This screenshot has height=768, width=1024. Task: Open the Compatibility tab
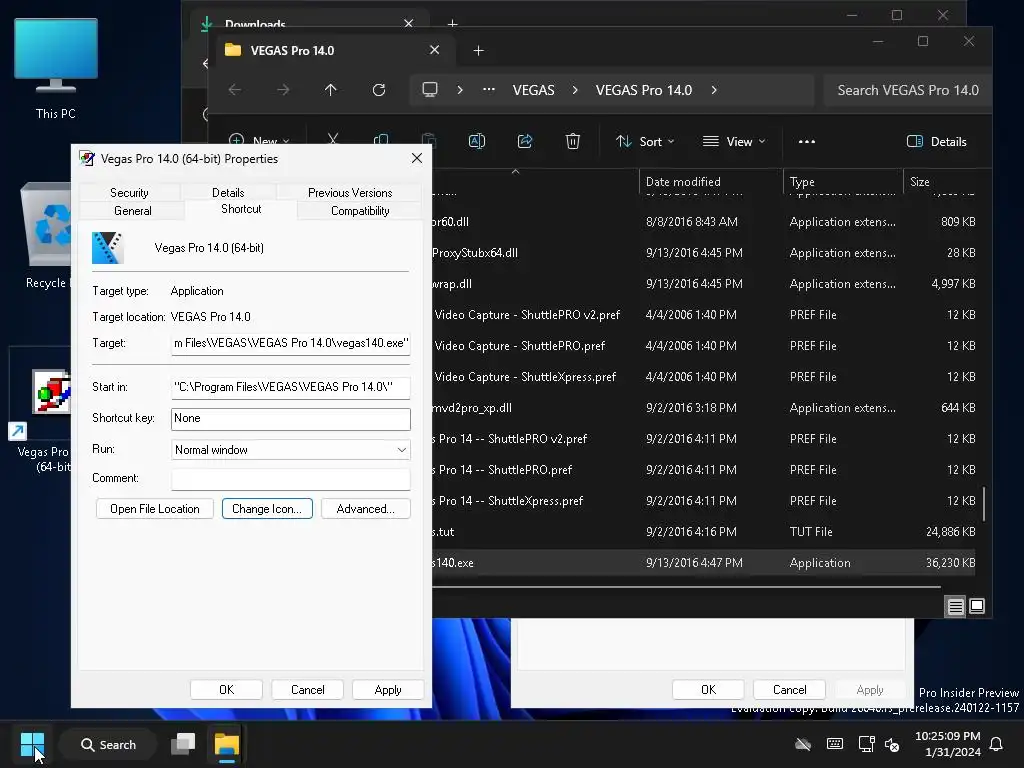pos(360,211)
